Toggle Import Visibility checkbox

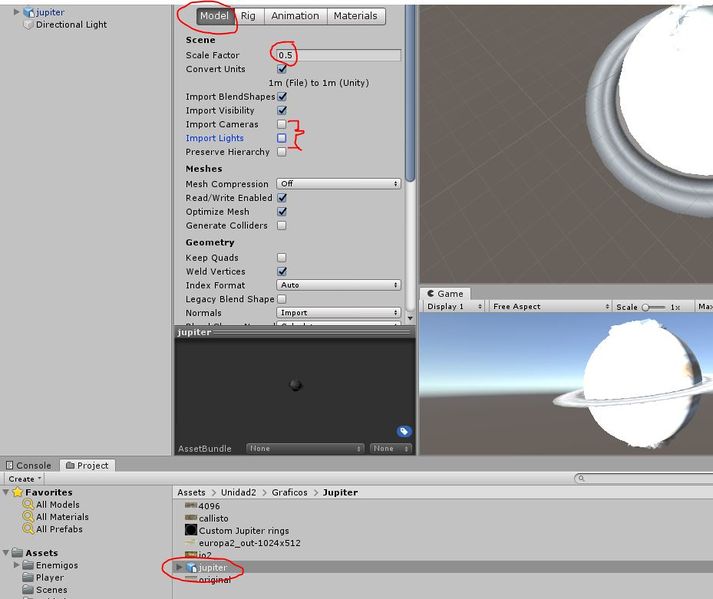[282, 111]
